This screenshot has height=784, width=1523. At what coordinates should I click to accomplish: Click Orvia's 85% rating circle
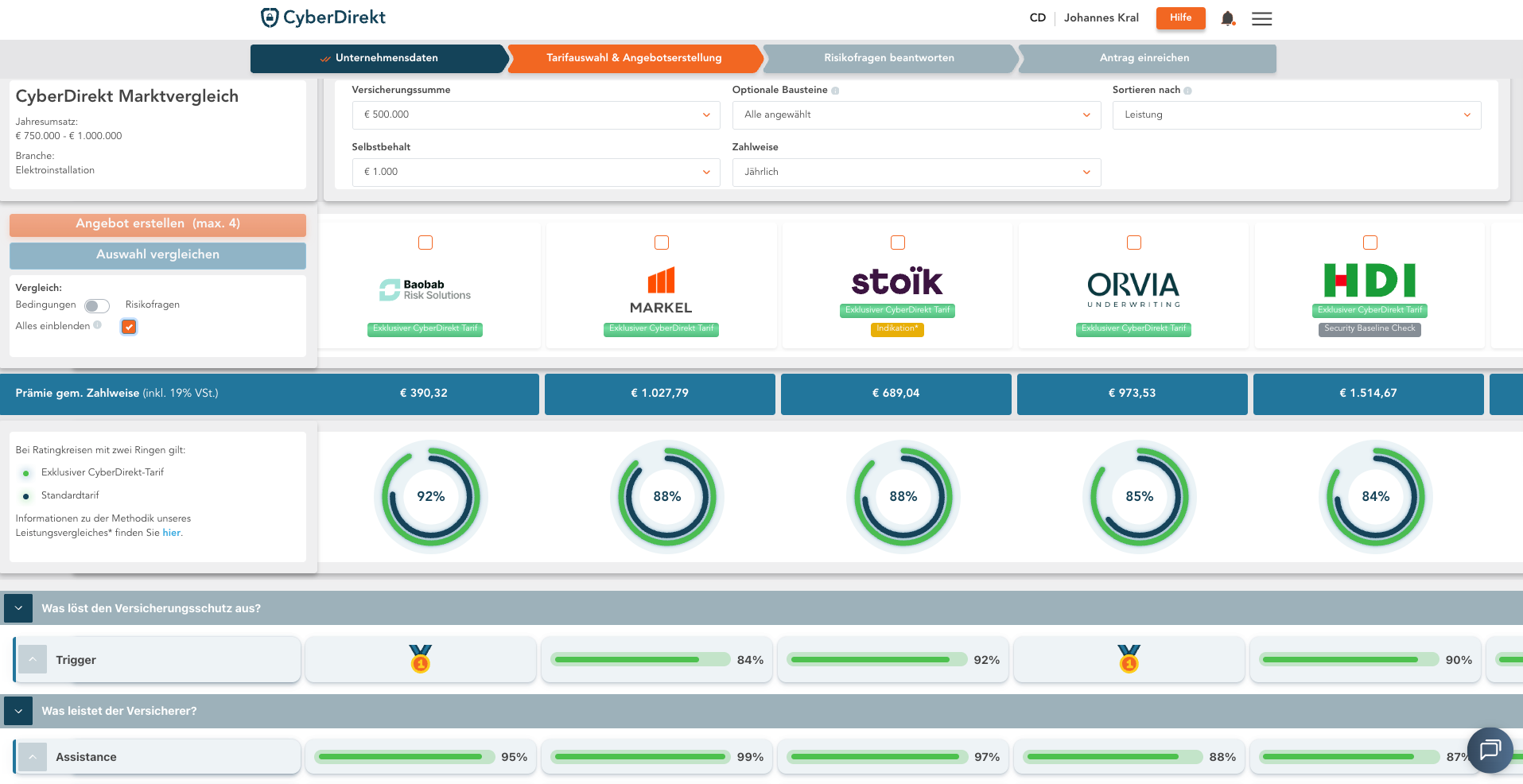point(1140,497)
